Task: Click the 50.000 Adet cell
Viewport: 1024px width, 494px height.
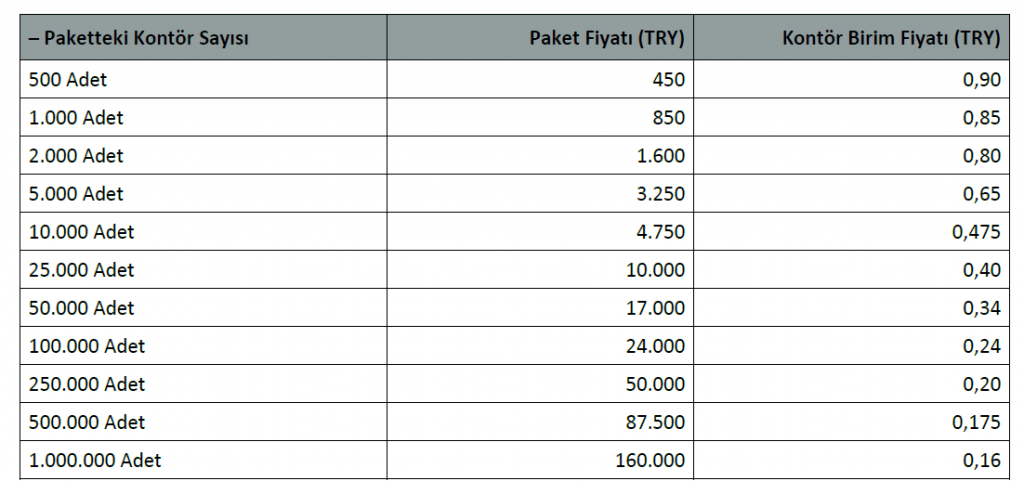Action: 203,308
